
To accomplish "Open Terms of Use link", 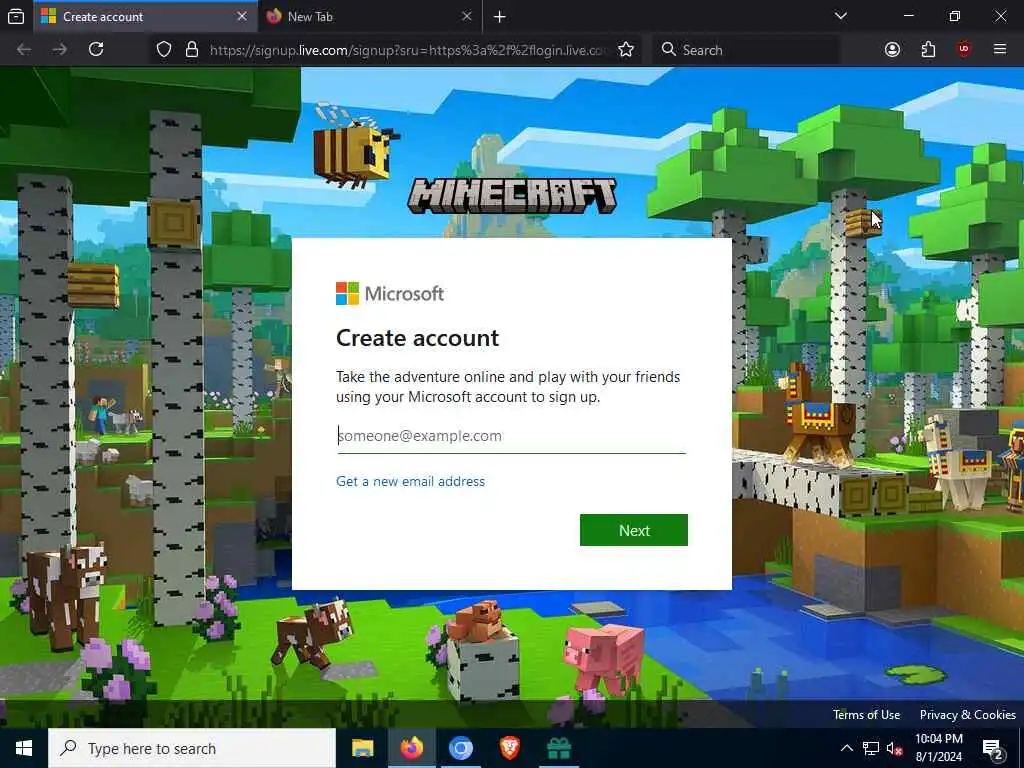I will tap(866, 715).
